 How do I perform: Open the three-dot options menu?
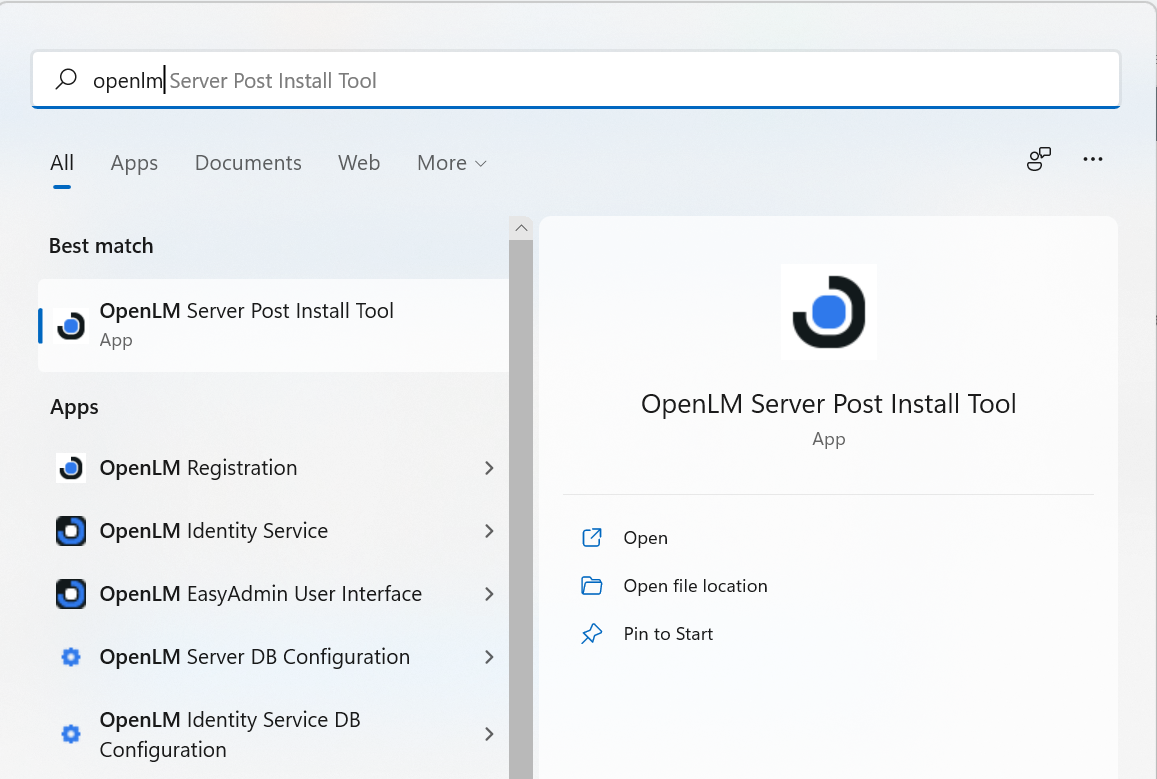pos(1093,160)
